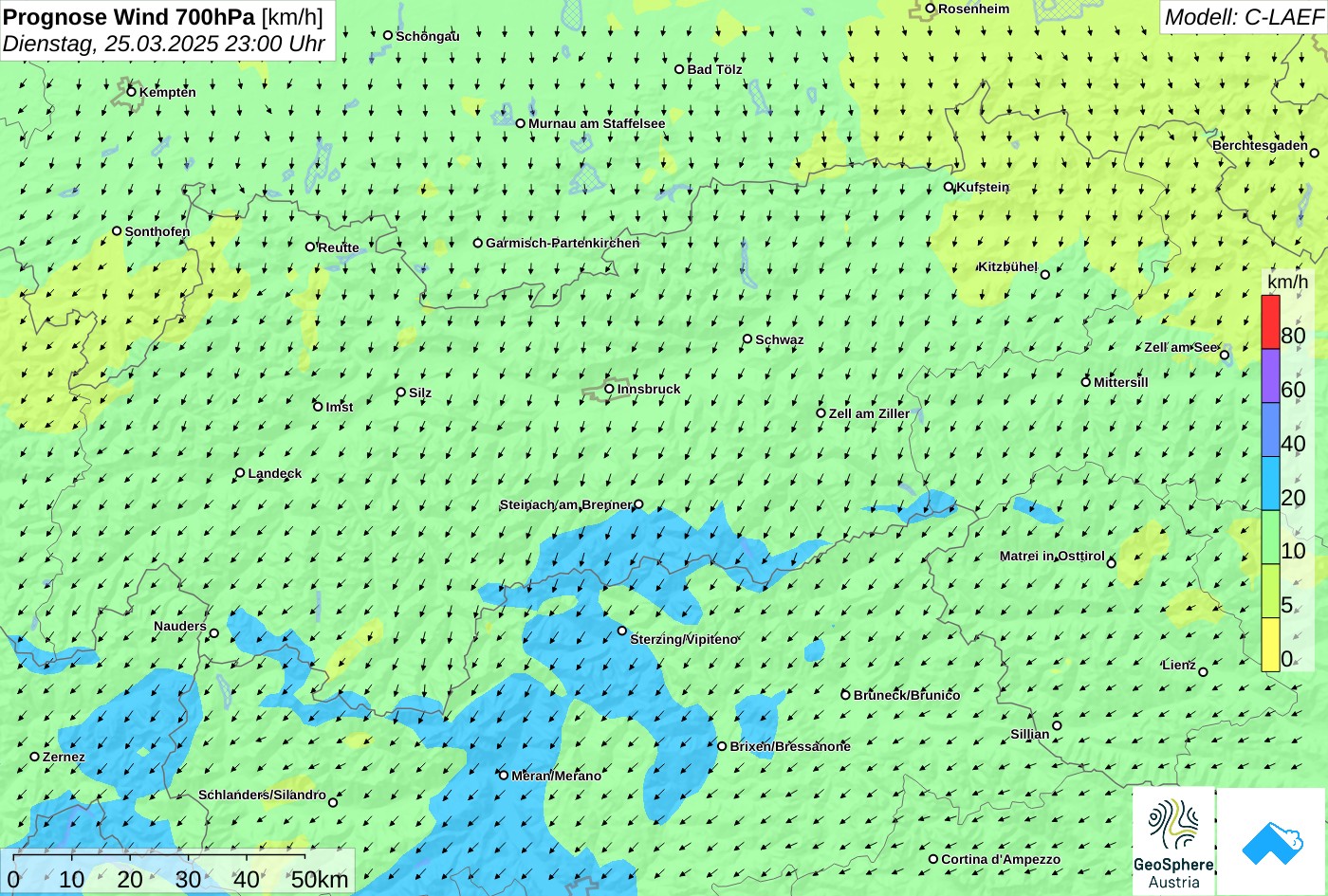Viewport: 1328px width, 896px height.
Task: Click the Kempten city marker circle
Action: [131, 91]
